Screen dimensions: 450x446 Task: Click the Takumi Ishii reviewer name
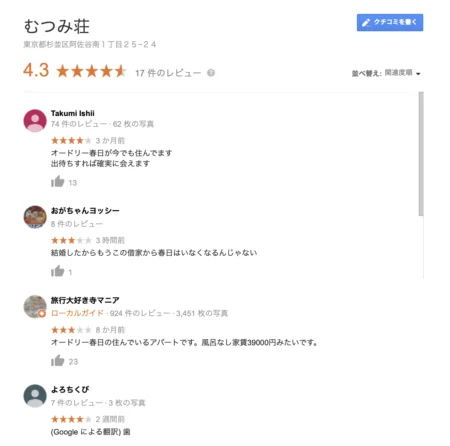tap(73, 113)
